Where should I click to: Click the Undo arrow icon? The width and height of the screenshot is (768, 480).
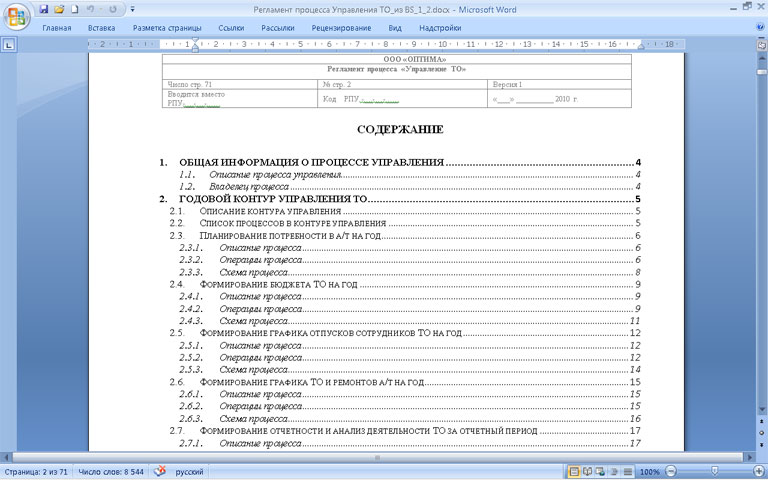pyautogui.click(x=90, y=9)
